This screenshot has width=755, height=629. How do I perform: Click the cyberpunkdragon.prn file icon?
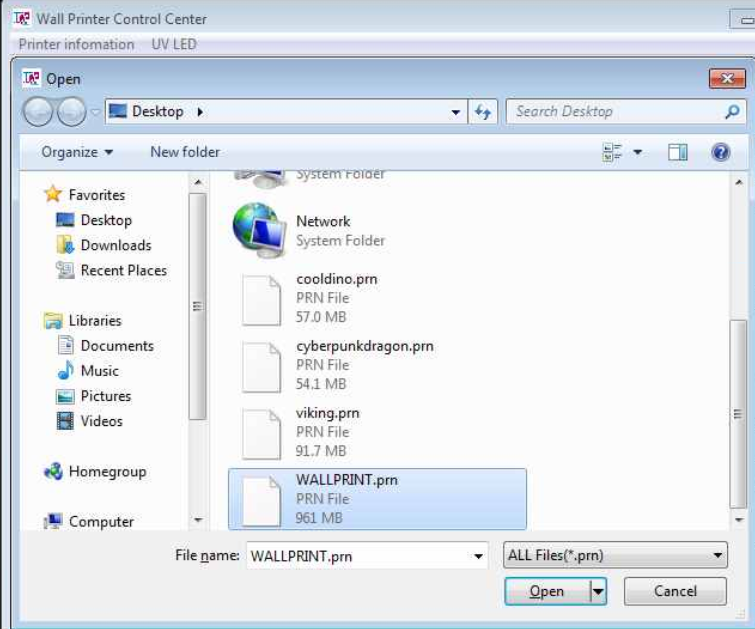261,367
